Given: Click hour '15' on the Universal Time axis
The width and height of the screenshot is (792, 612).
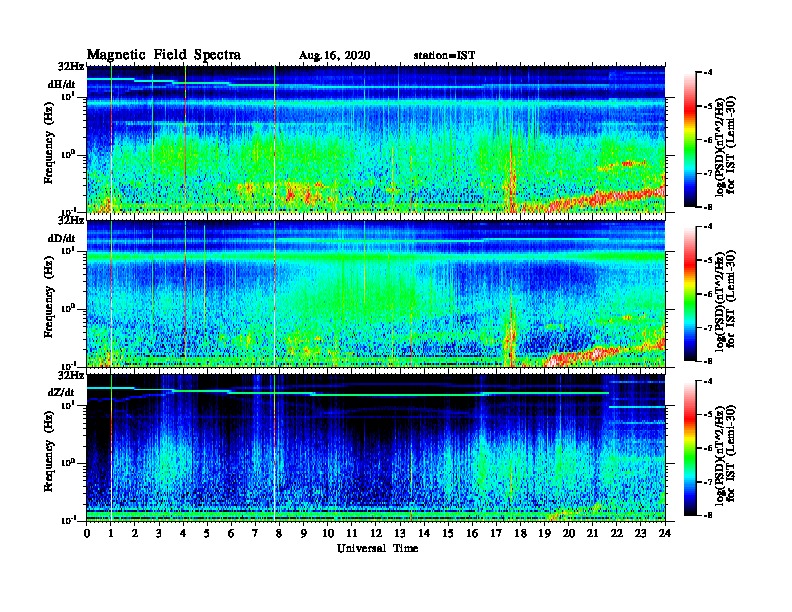Looking at the screenshot, I should coord(449,533).
